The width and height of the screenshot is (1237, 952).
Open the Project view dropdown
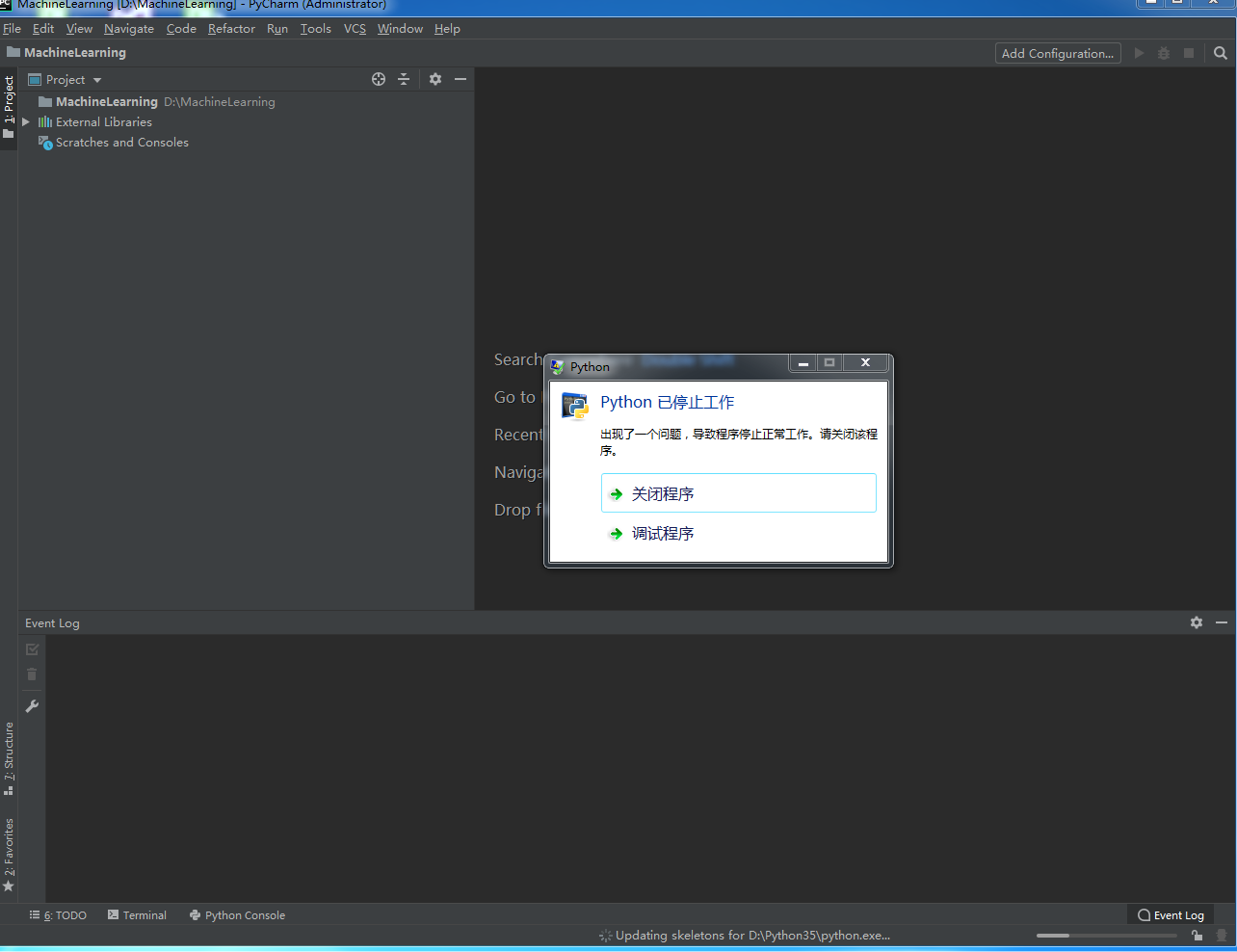66,80
